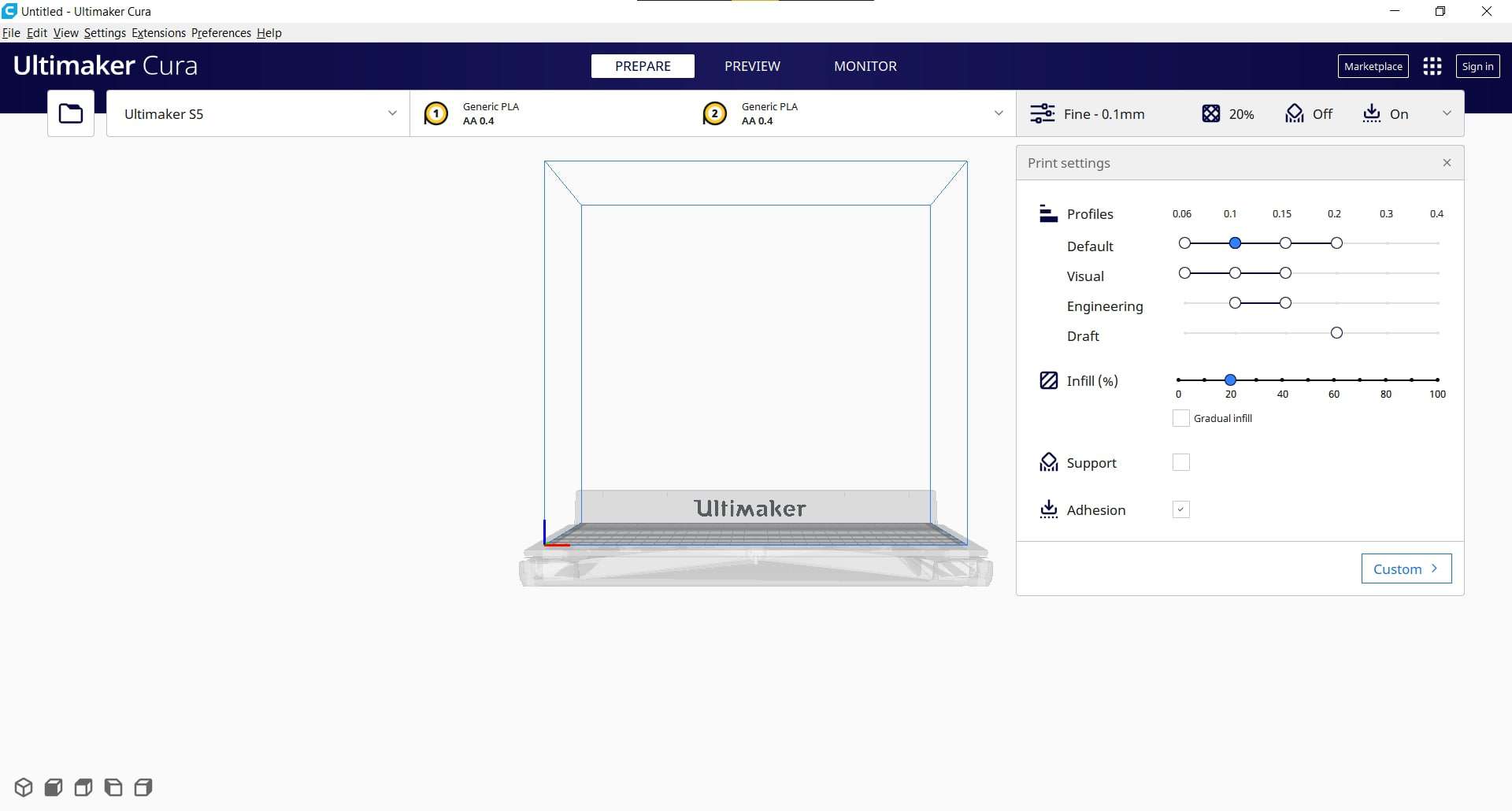Switch to the PREVIEW stage tab
Screen dimensions: 1512x811
pyautogui.click(x=752, y=66)
